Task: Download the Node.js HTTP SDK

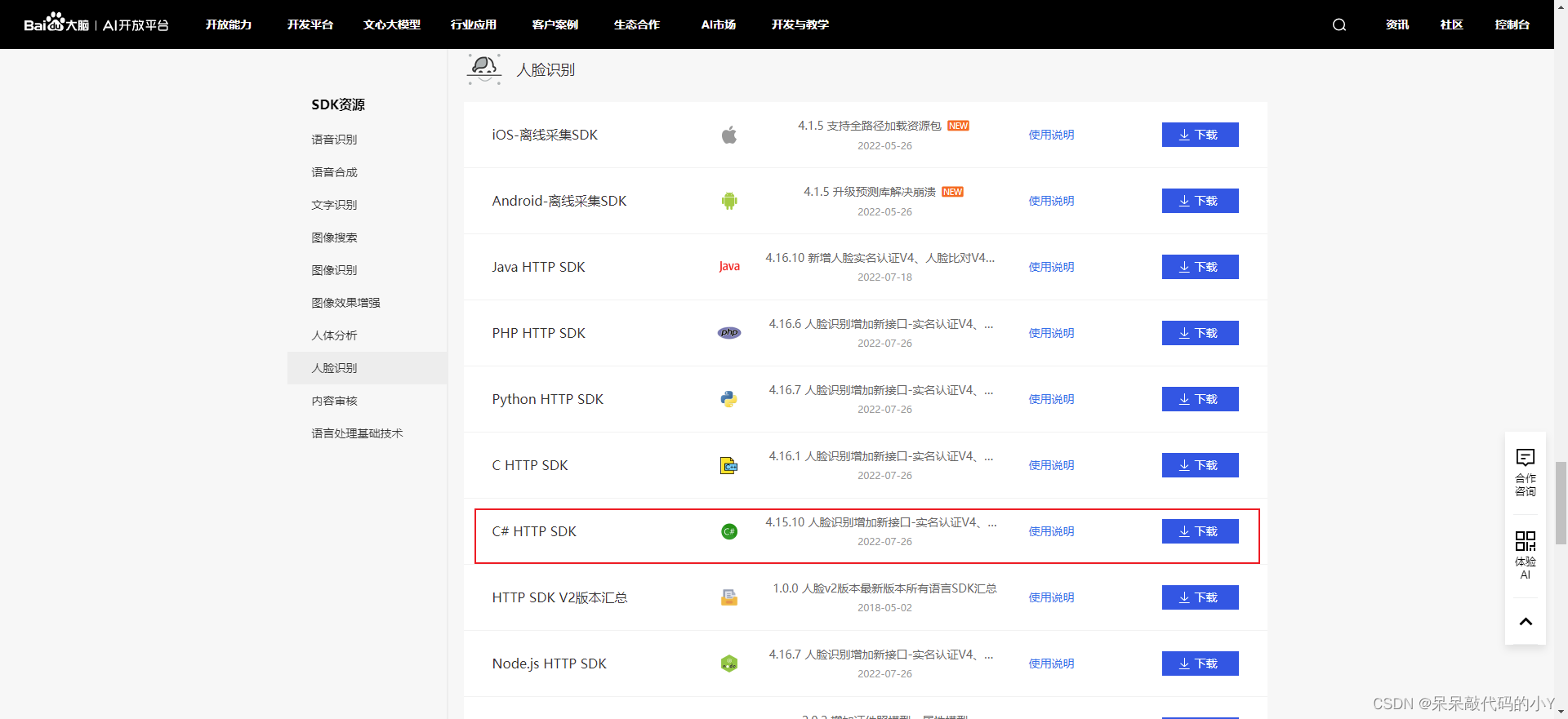Action: 1200,664
